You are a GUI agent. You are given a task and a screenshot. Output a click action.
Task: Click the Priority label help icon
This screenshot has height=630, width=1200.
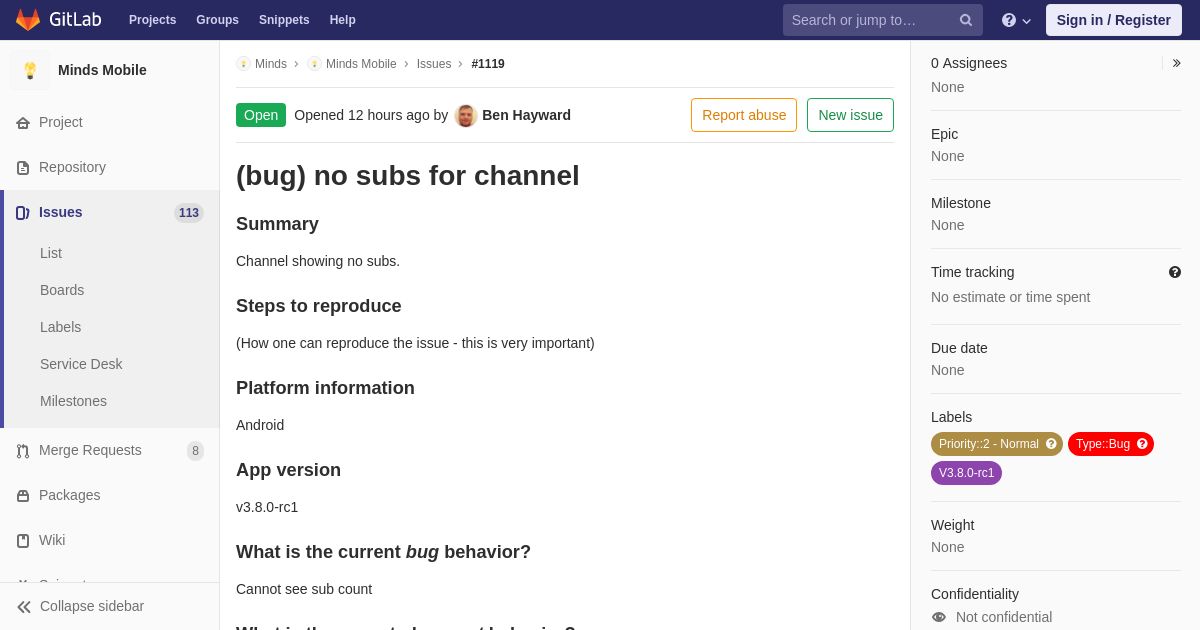[x=1051, y=444]
